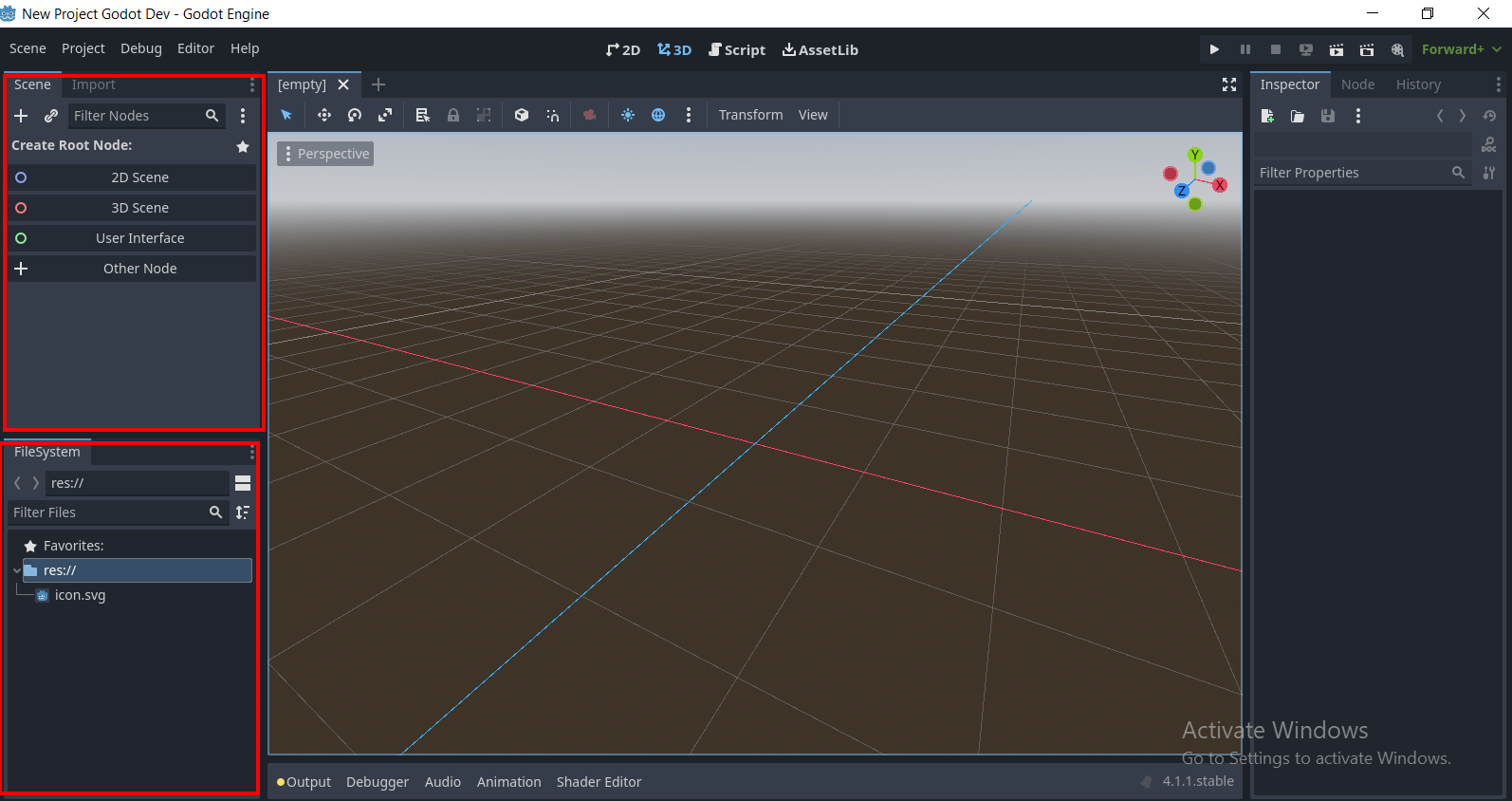Run the project with the play icon
The width and height of the screenshot is (1512, 801).
coord(1214,49)
